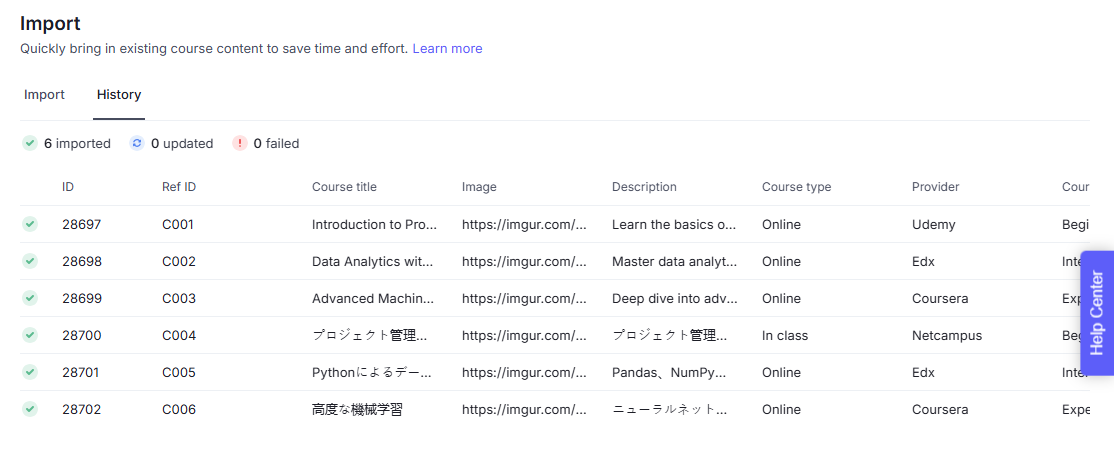Click success check icon for course 28697
This screenshot has height=449, width=1114.
click(x=30, y=224)
